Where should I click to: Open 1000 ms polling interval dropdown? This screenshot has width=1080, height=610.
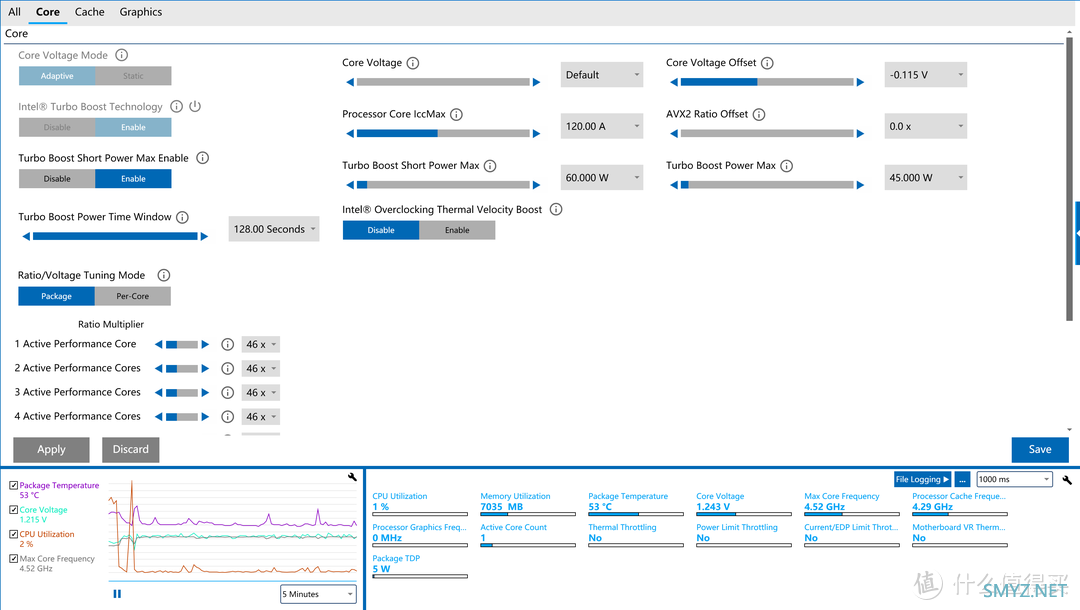coord(1015,479)
